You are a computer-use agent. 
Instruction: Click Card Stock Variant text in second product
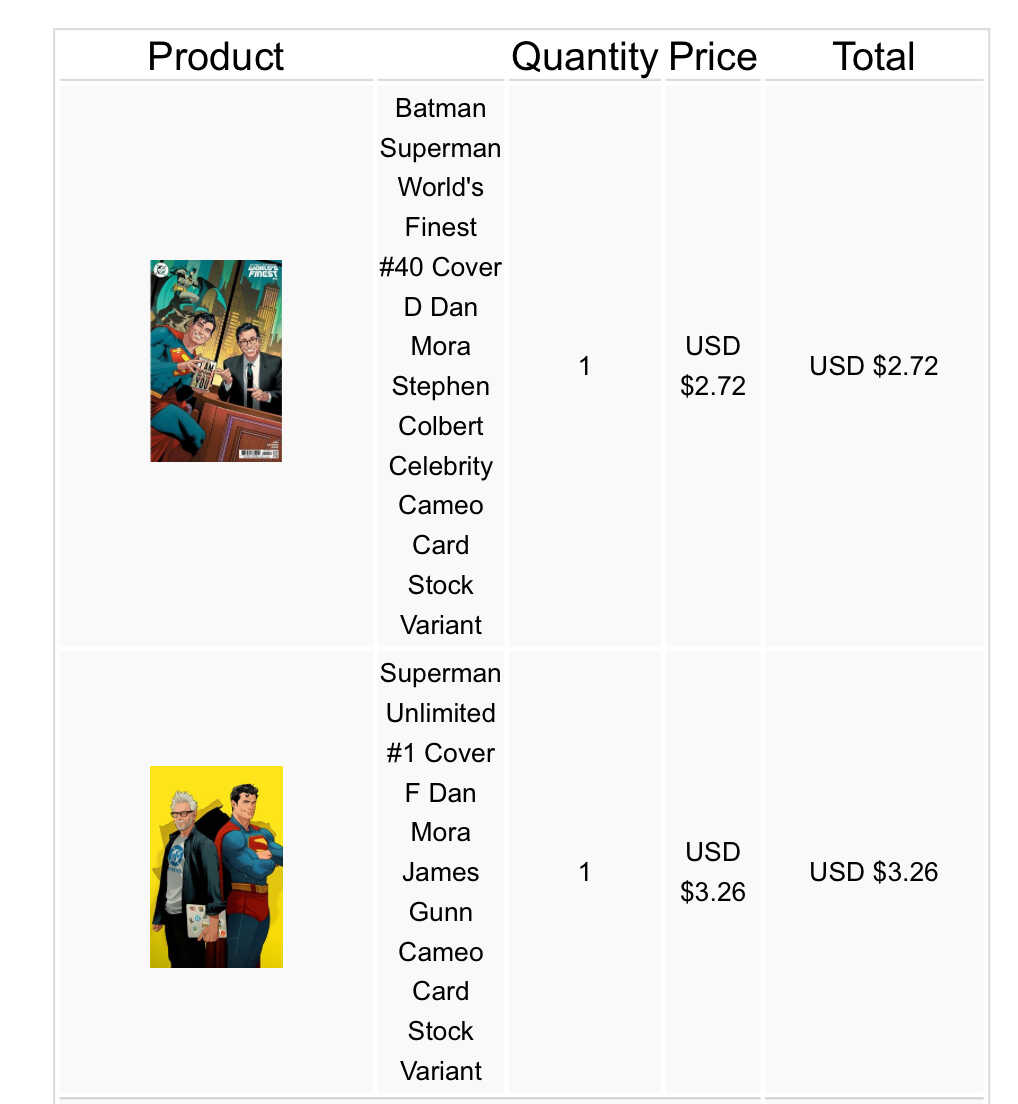tap(441, 1031)
